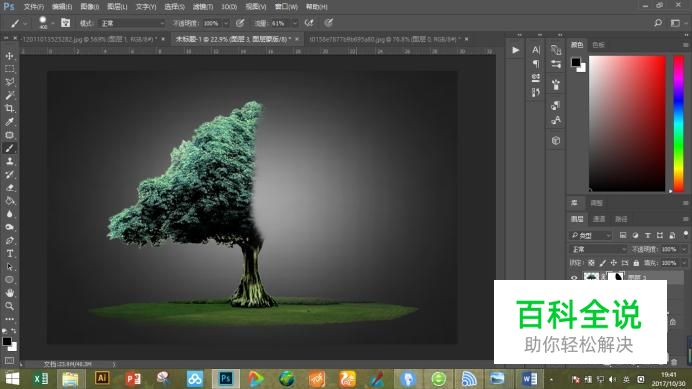Open layer filter type dropdown
Screen dimensions: 692x389
tap(591, 235)
